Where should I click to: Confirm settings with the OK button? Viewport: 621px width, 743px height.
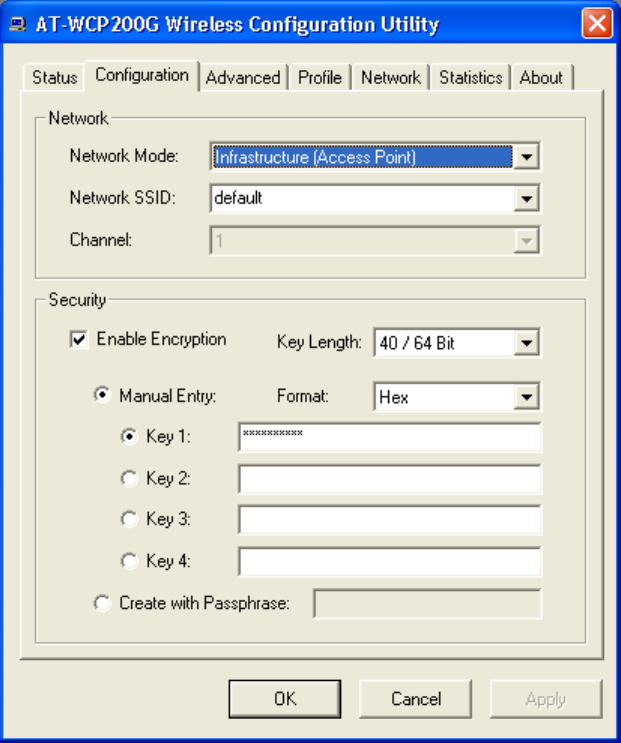[x=285, y=699]
